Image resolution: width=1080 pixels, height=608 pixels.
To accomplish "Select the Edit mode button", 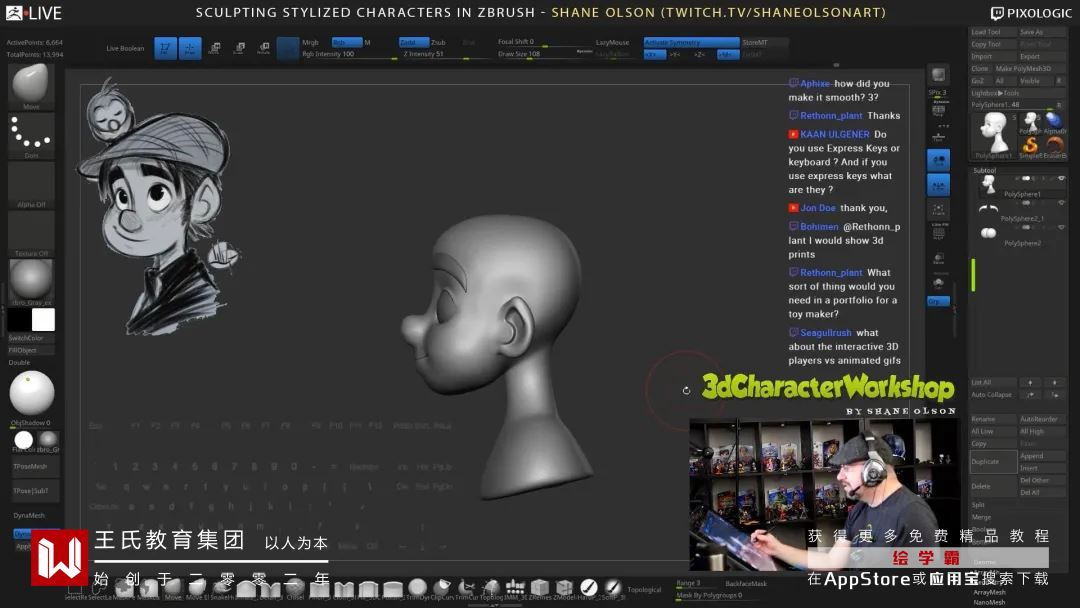I will pos(165,48).
